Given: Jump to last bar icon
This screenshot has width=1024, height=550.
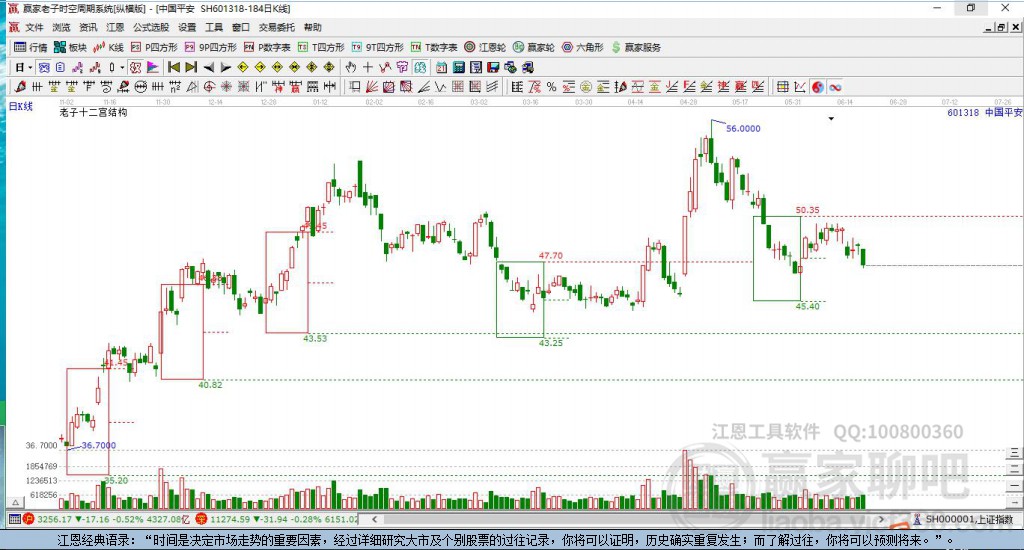Looking at the screenshot, I should coord(191,67).
